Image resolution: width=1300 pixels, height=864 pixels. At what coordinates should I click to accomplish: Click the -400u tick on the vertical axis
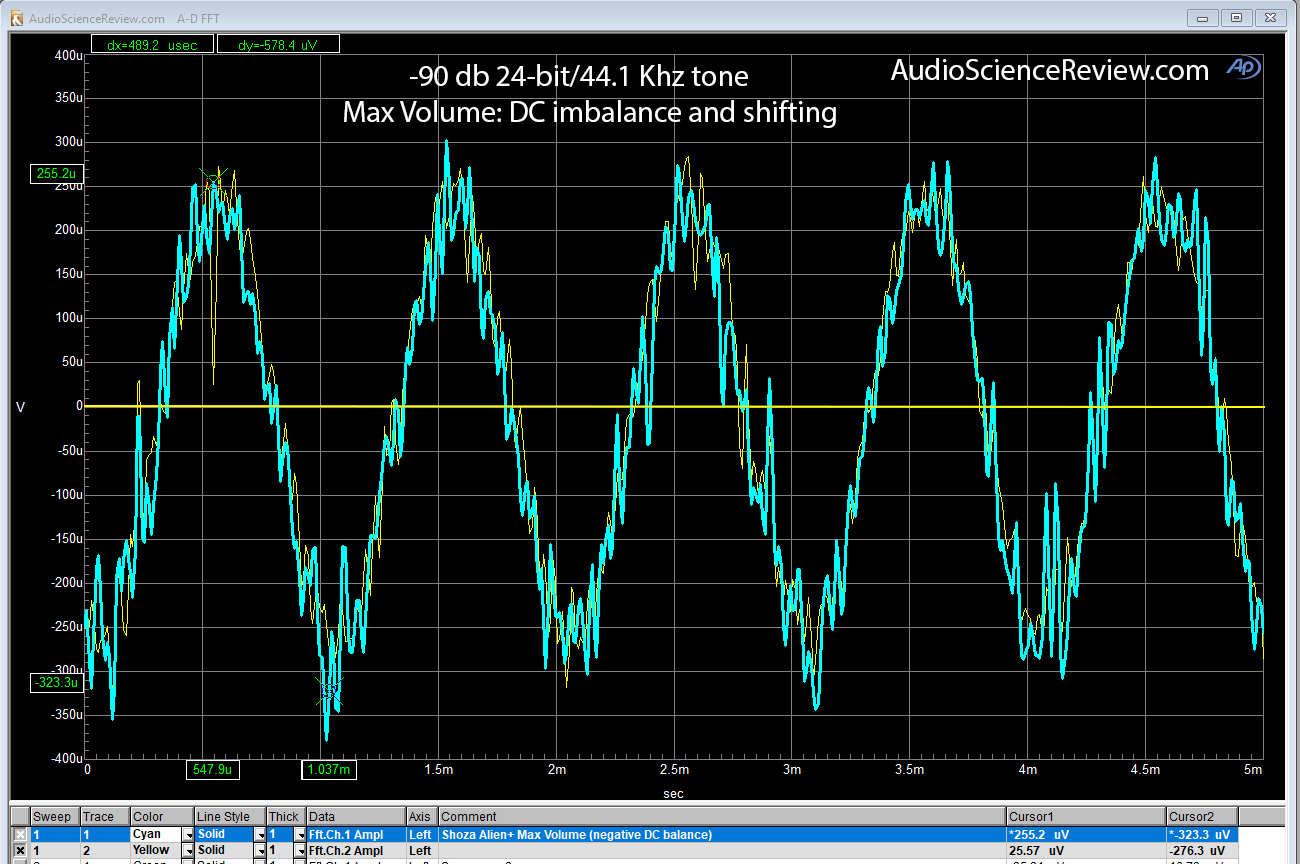(66, 759)
